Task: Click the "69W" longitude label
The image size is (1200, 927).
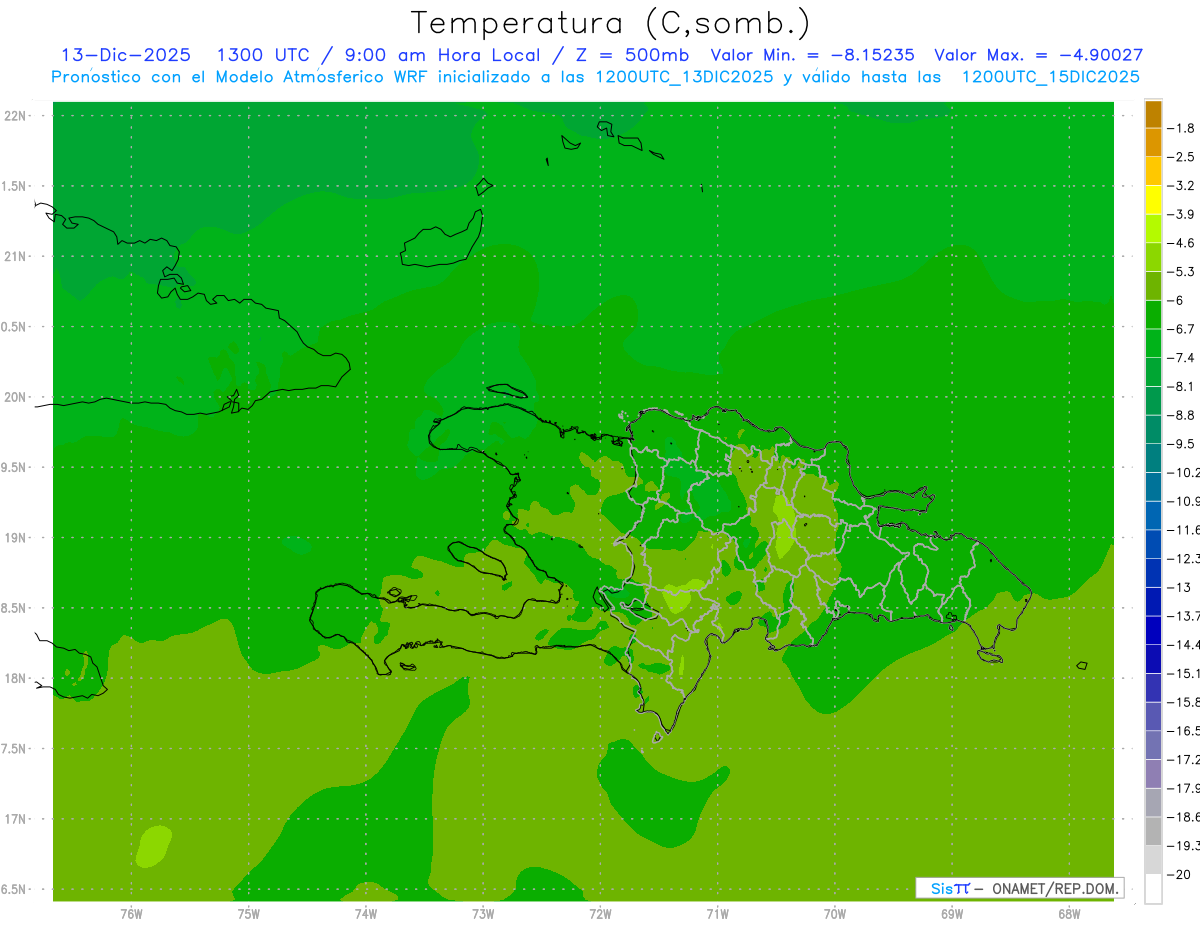Action: (952, 912)
